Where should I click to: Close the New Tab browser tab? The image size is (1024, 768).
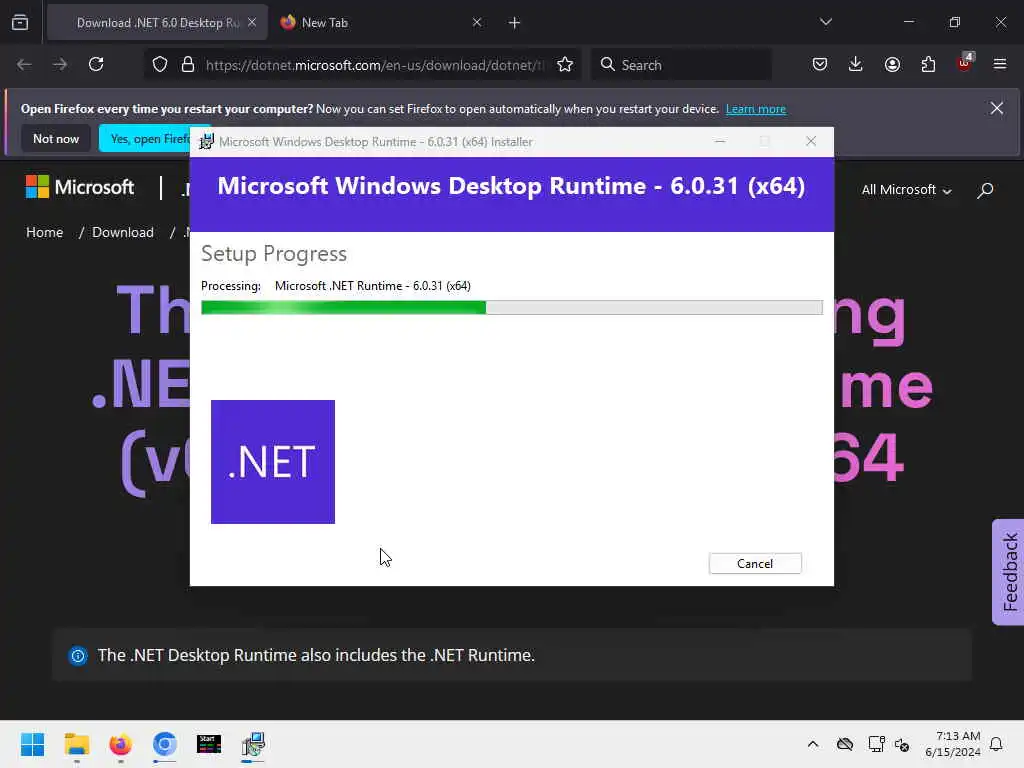[477, 23]
